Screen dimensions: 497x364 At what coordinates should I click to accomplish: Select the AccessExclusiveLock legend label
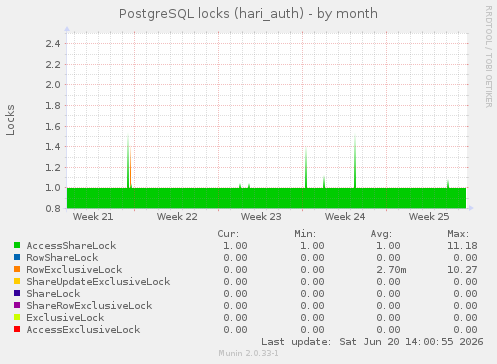[83, 330]
